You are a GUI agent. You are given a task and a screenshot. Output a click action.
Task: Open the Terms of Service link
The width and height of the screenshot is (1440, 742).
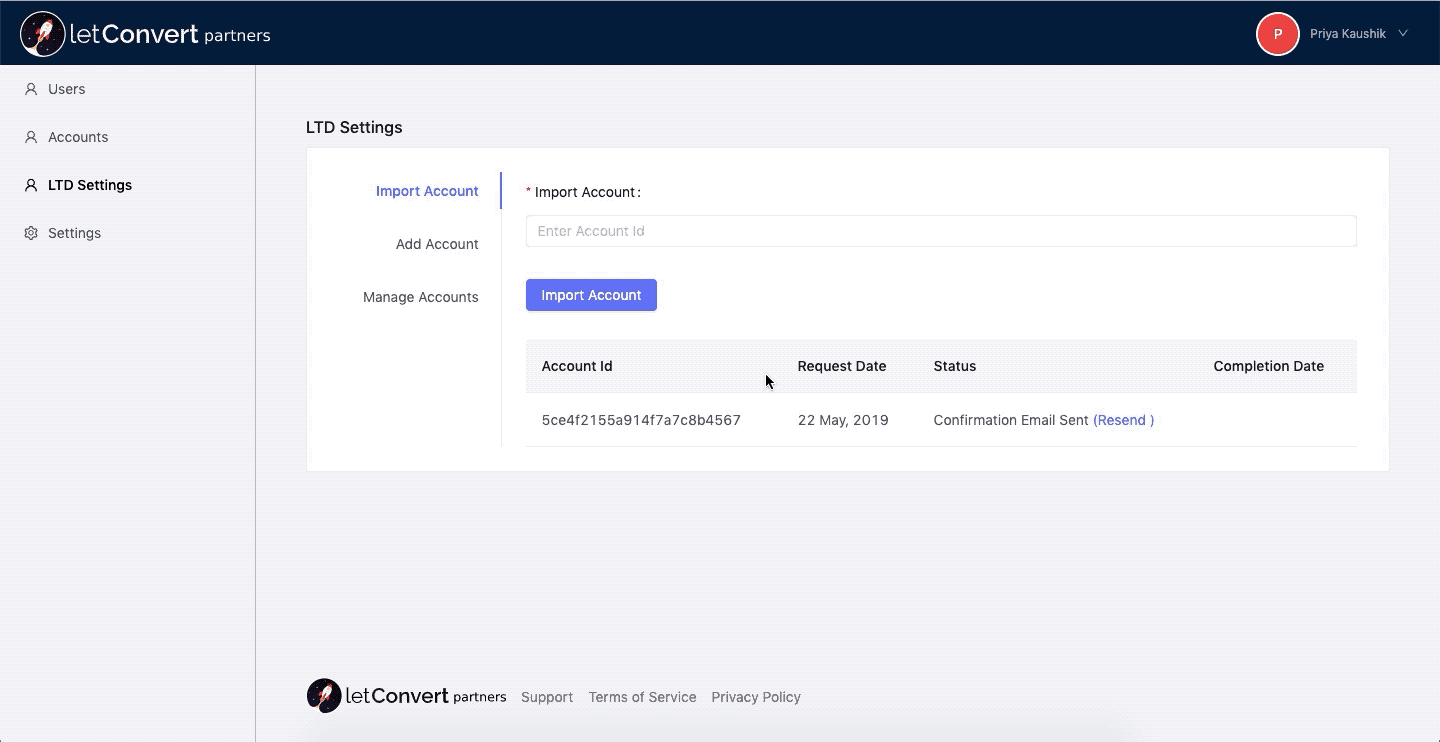(x=642, y=697)
